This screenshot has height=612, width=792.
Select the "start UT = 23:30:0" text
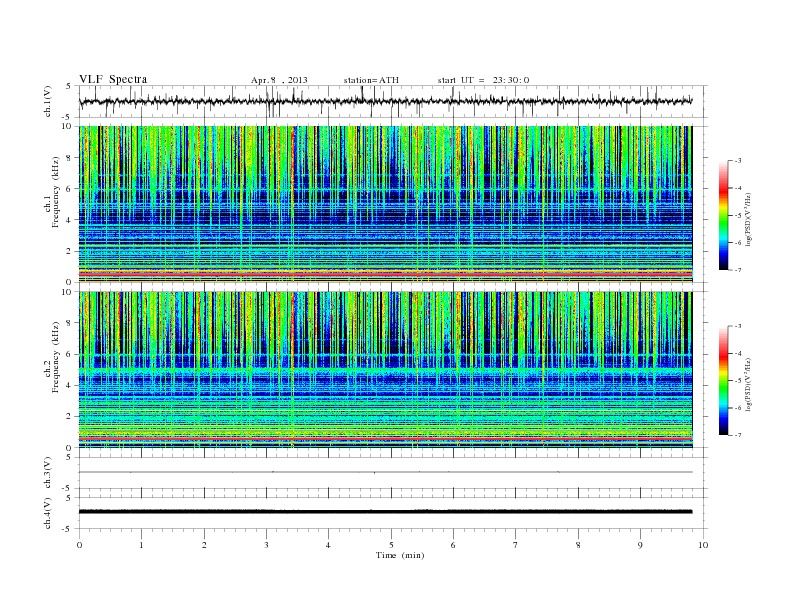point(483,80)
